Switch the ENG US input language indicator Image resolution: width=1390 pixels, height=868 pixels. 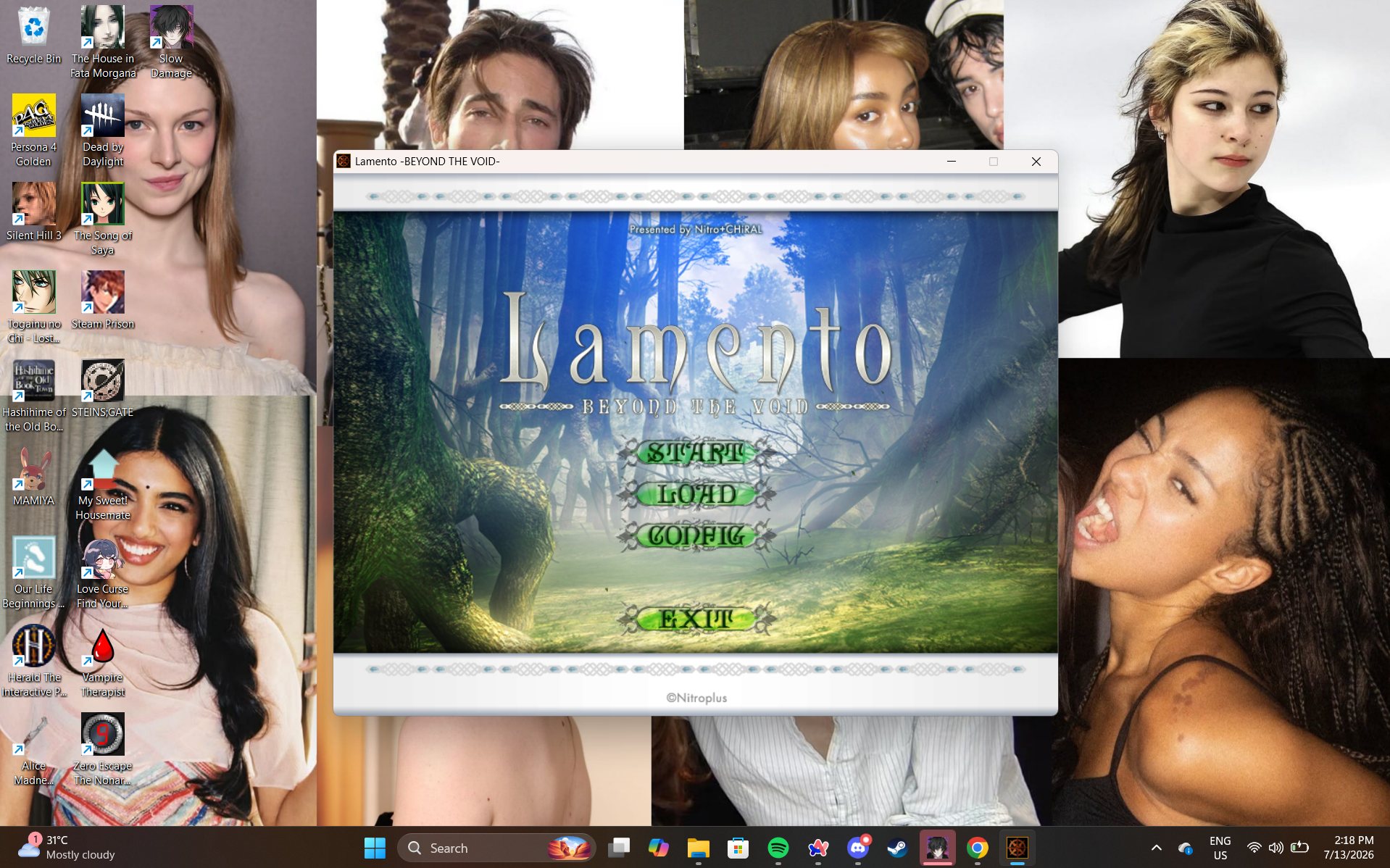tap(1220, 848)
